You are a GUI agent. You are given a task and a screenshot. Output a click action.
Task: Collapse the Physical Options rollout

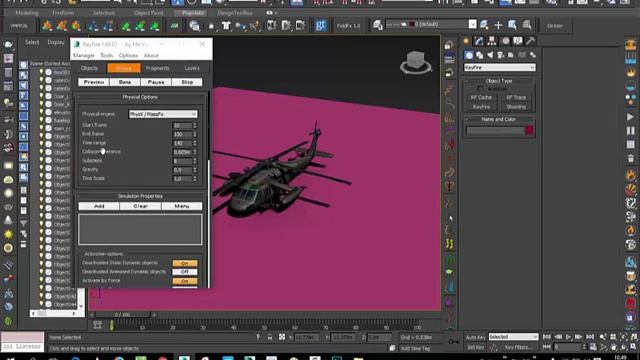tap(140, 97)
